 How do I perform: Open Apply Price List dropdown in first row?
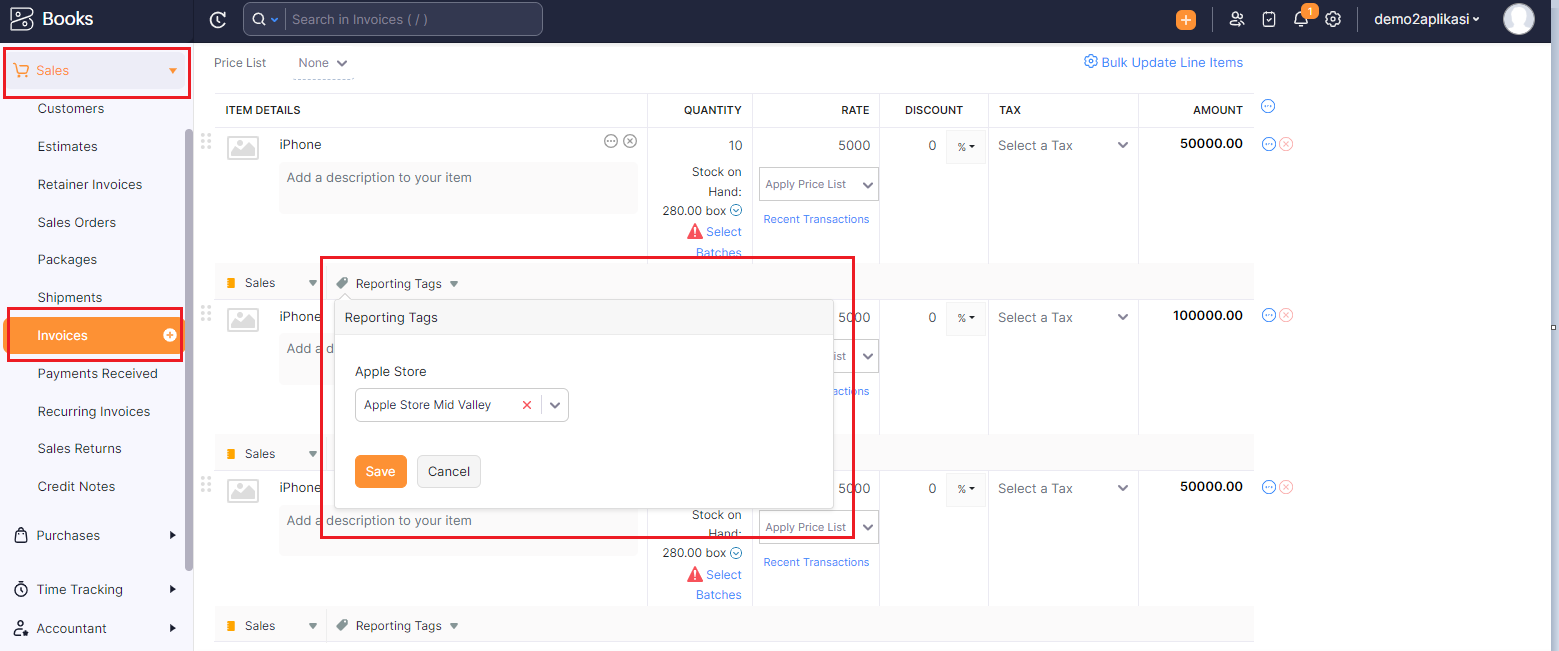819,184
